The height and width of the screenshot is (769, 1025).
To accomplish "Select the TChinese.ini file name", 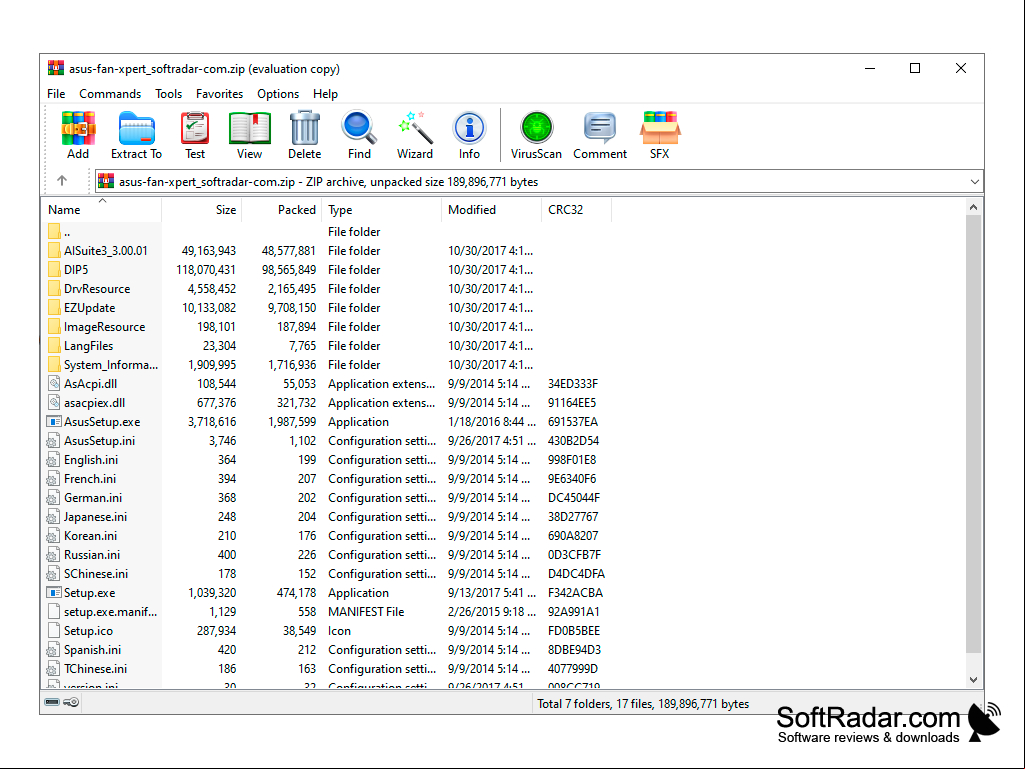I will point(95,668).
